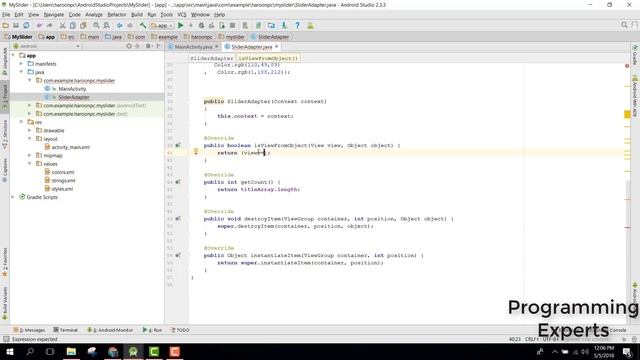This screenshot has width=640, height=360.
Task: Collapse the res folder
Action: tap(21, 122)
